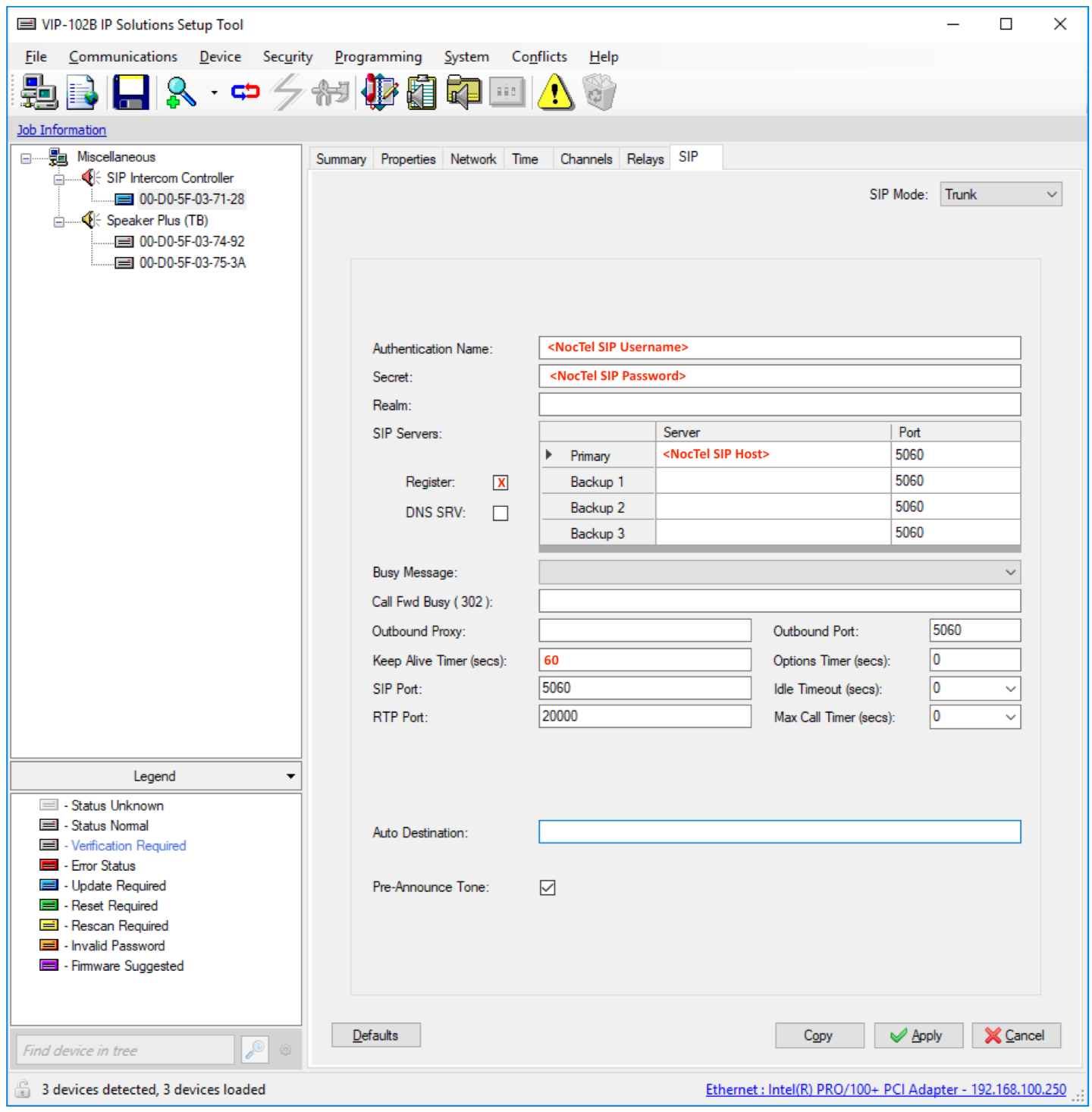Image resolution: width=1092 pixels, height=1112 pixels.
Task: Select device 00-D0-5F-03-74-92 in tree
Action: [191, 242]
